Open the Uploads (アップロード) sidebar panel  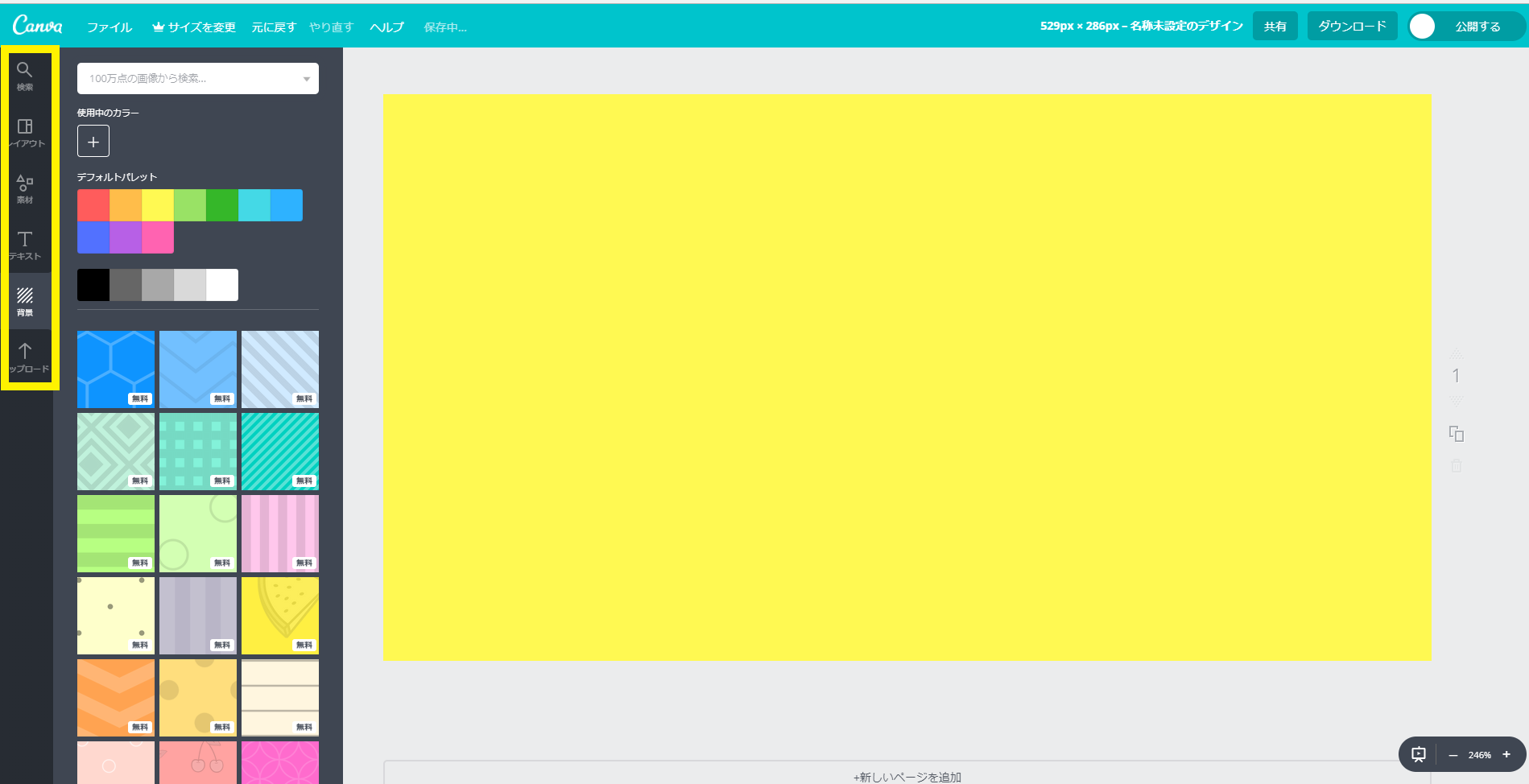[25, 357]
